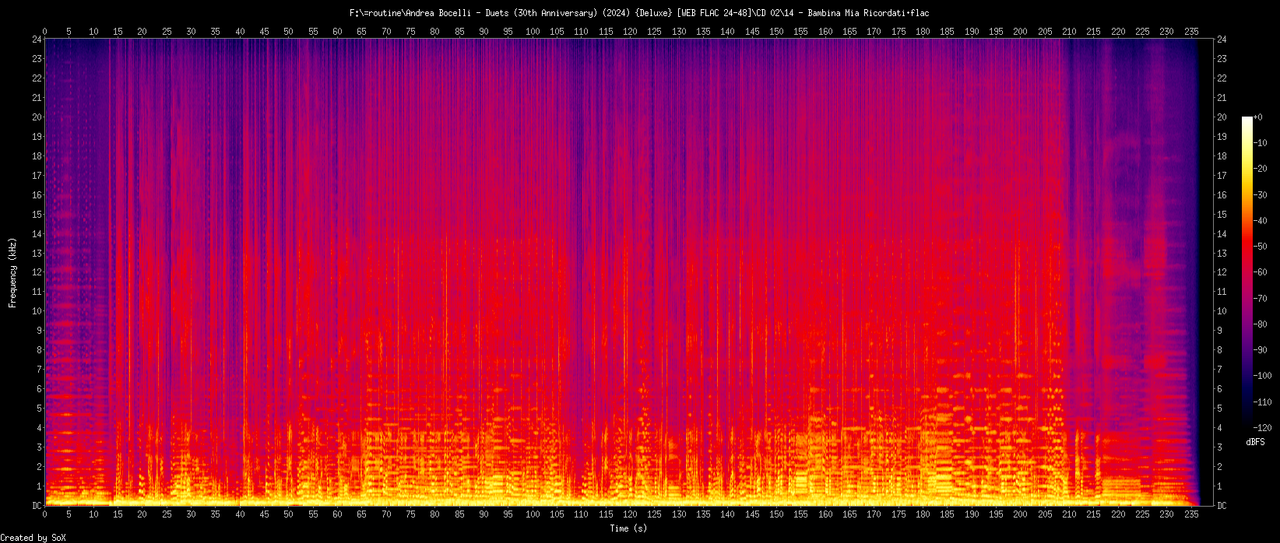Click the '16' label on the right frequency axis
Image resolution: width=1280 pixels, height=543 pixels.
(1222, 195)
